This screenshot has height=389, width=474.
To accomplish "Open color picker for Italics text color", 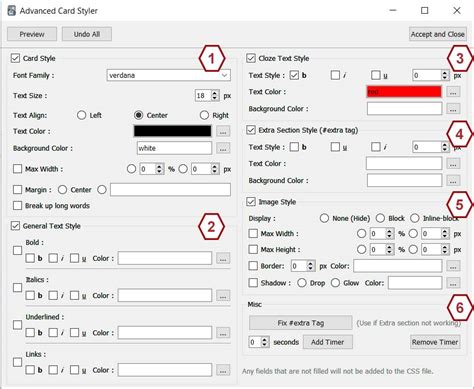I will pos(223,296).
